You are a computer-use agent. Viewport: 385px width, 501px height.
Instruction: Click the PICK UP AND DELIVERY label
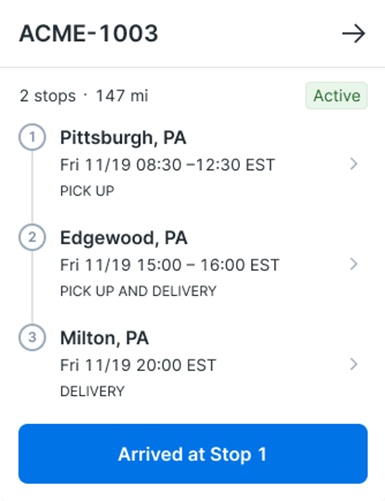[138, 291]
